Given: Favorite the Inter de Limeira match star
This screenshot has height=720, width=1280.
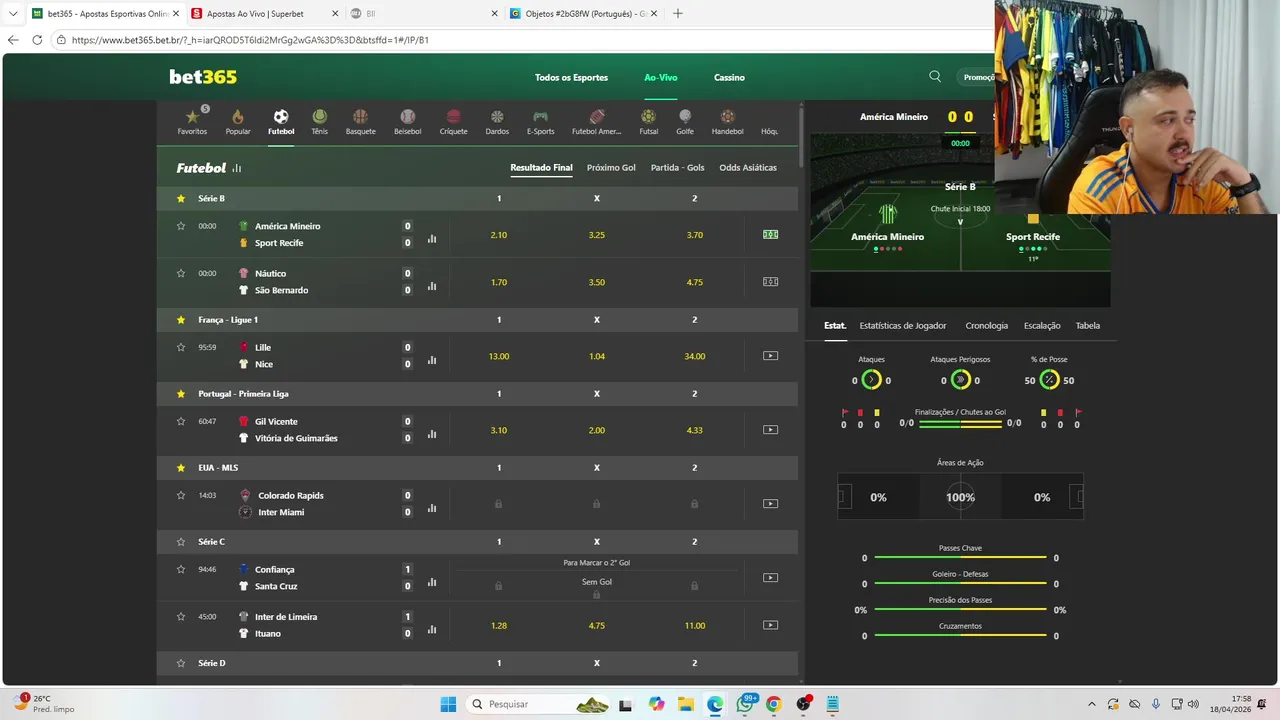Looking at the screenshot, I should coord(181,616).
